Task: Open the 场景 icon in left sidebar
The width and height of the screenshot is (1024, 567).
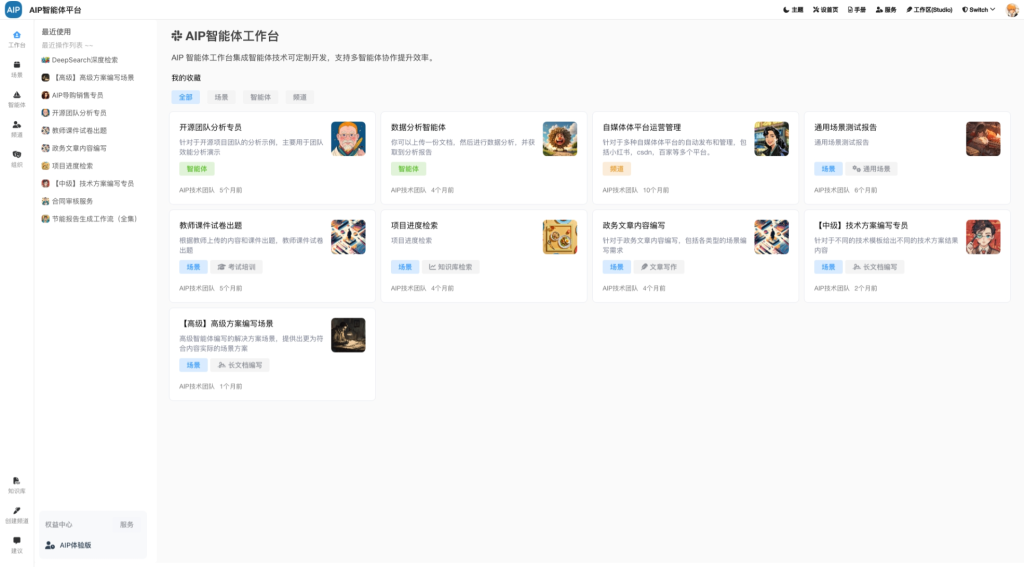Action: 16,65
